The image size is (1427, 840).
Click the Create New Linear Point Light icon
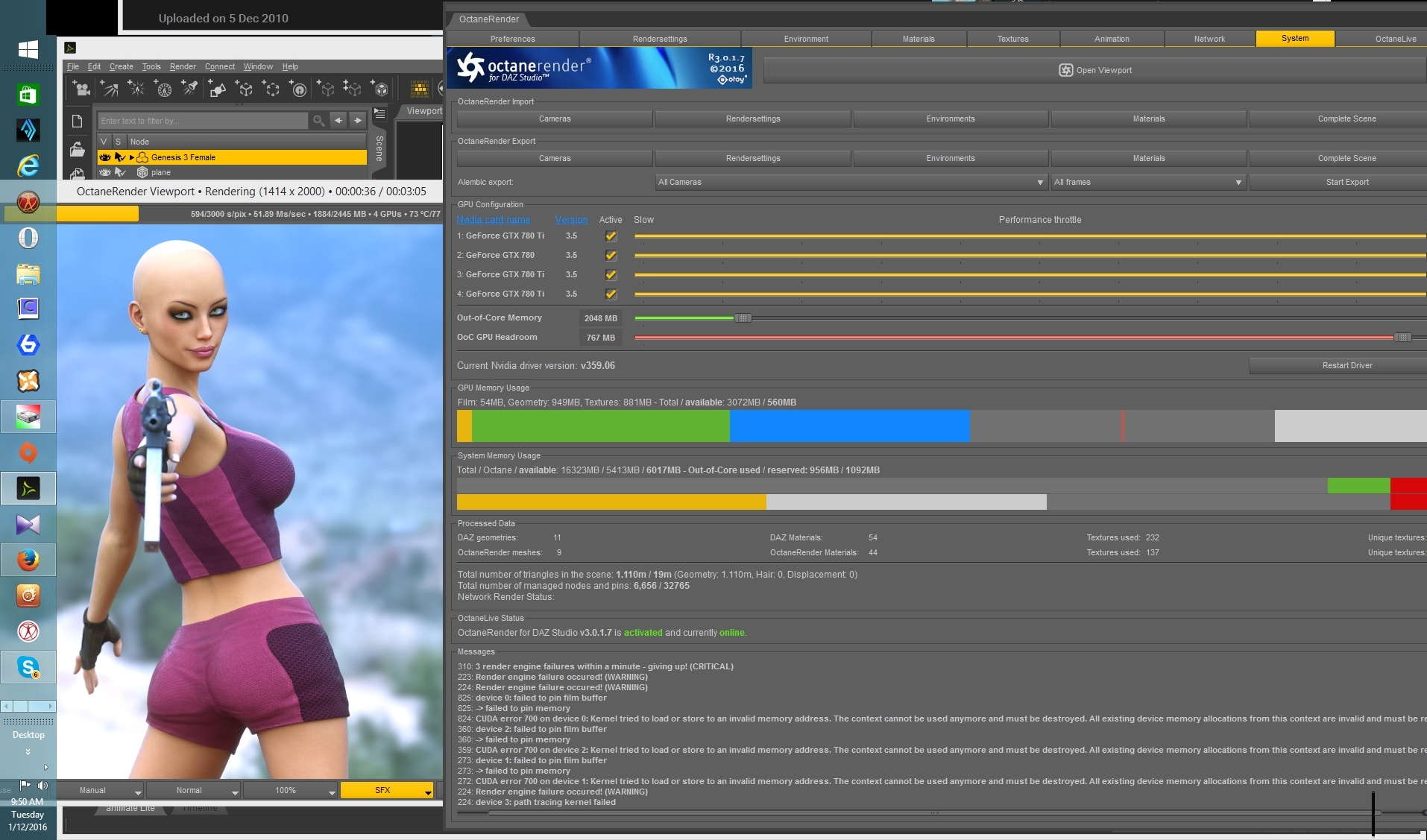163,89
